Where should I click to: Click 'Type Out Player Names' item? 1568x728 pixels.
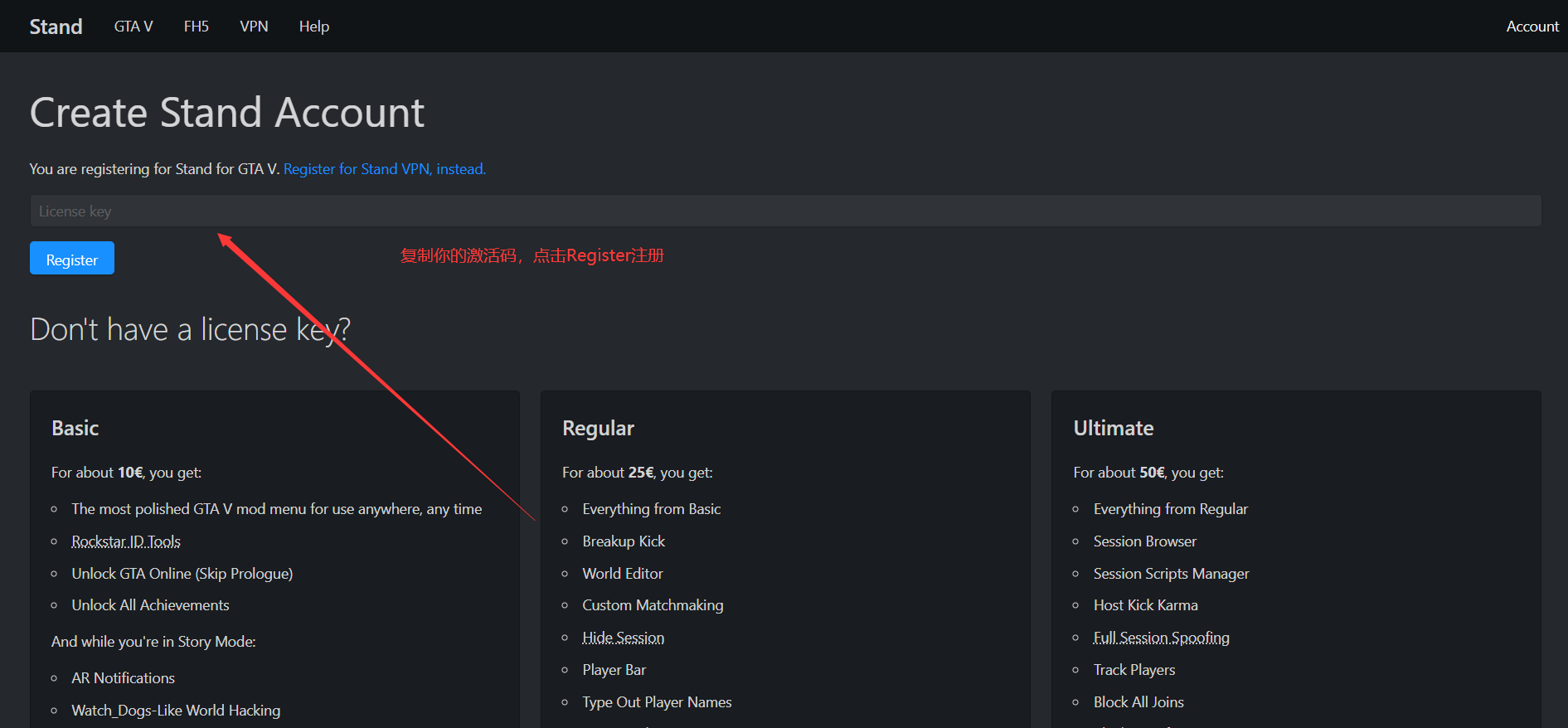pos(657,702)
